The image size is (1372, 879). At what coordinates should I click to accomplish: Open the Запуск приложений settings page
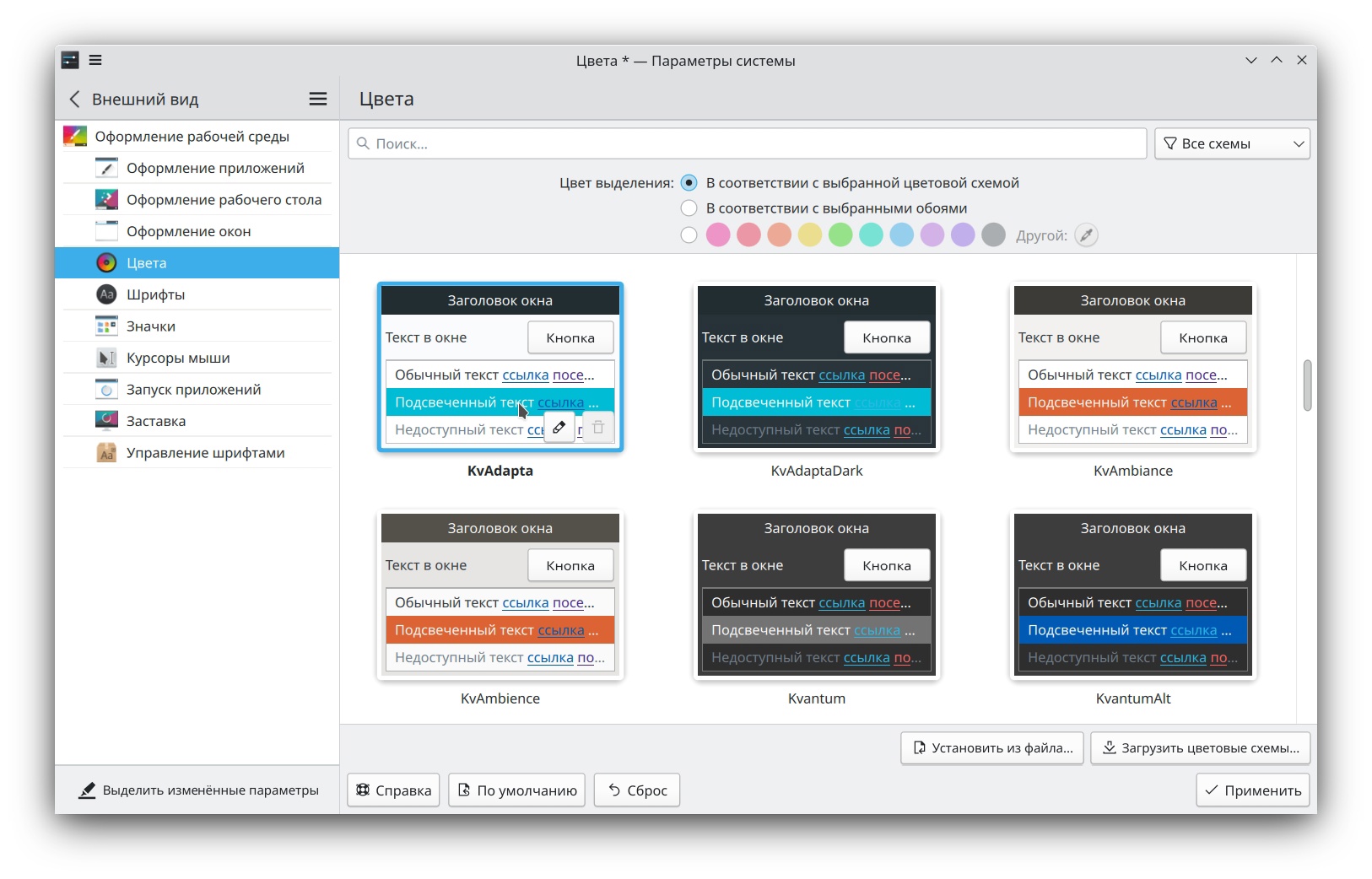(197, 389)
